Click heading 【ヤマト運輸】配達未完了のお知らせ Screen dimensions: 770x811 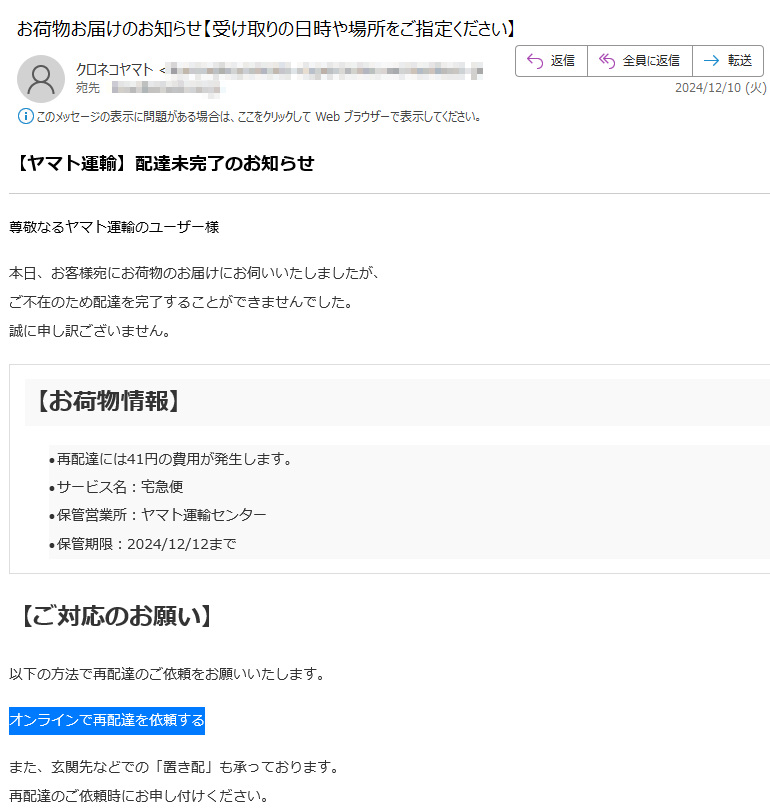[163, 163]
